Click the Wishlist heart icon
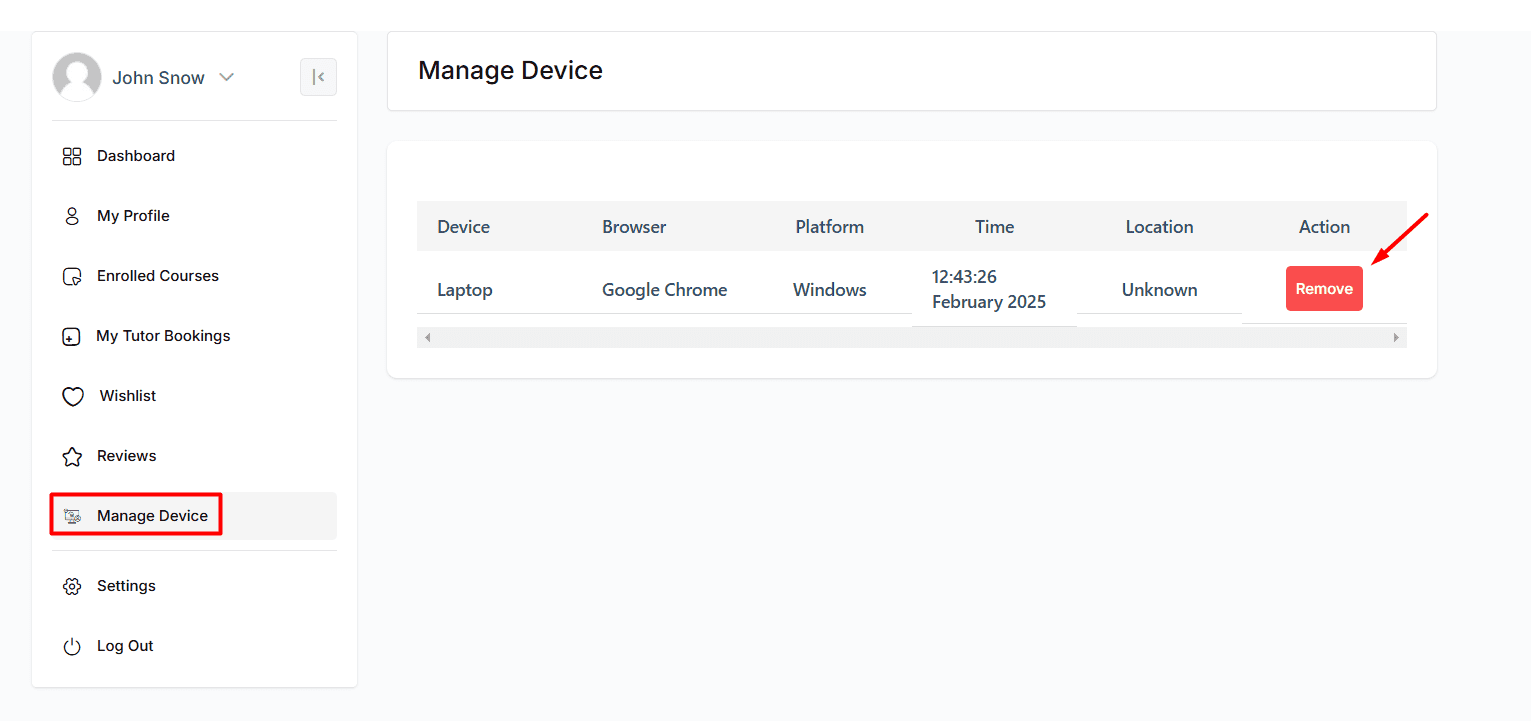 71,396
